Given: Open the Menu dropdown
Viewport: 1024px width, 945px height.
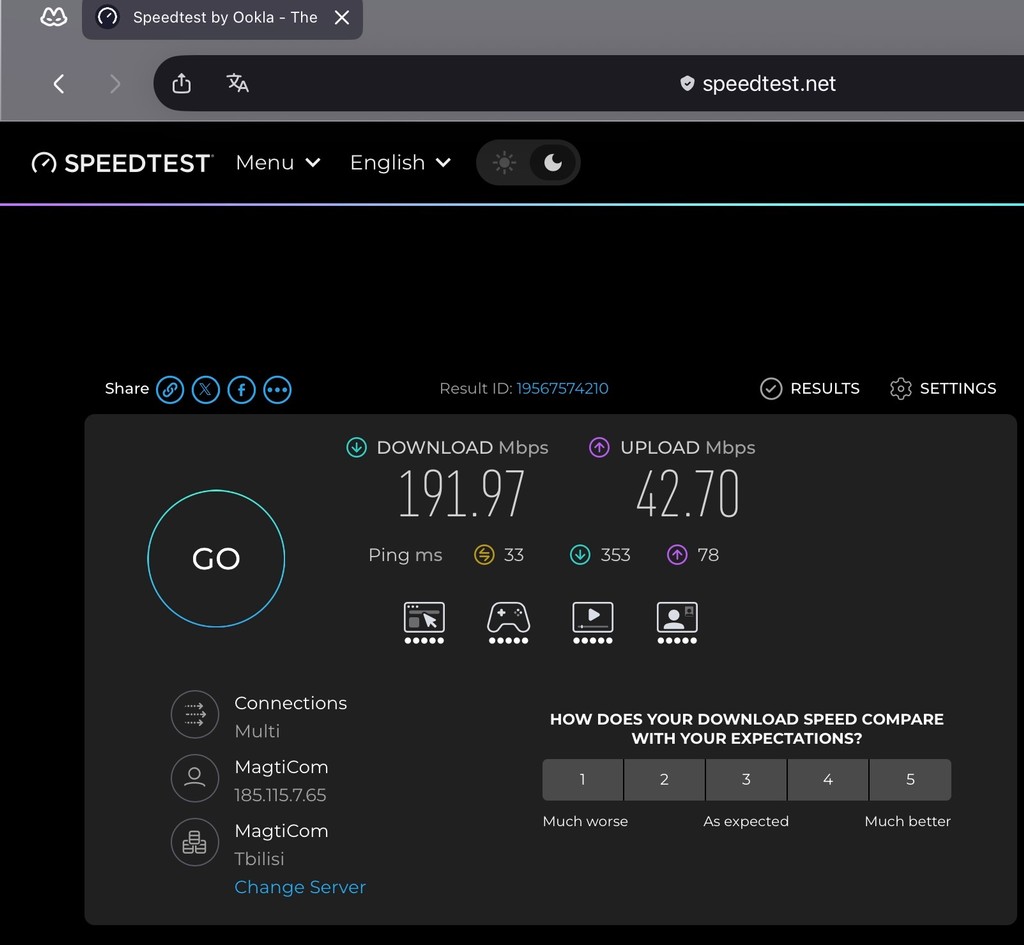Looking at the screenshot, I should tap(278, 163).
